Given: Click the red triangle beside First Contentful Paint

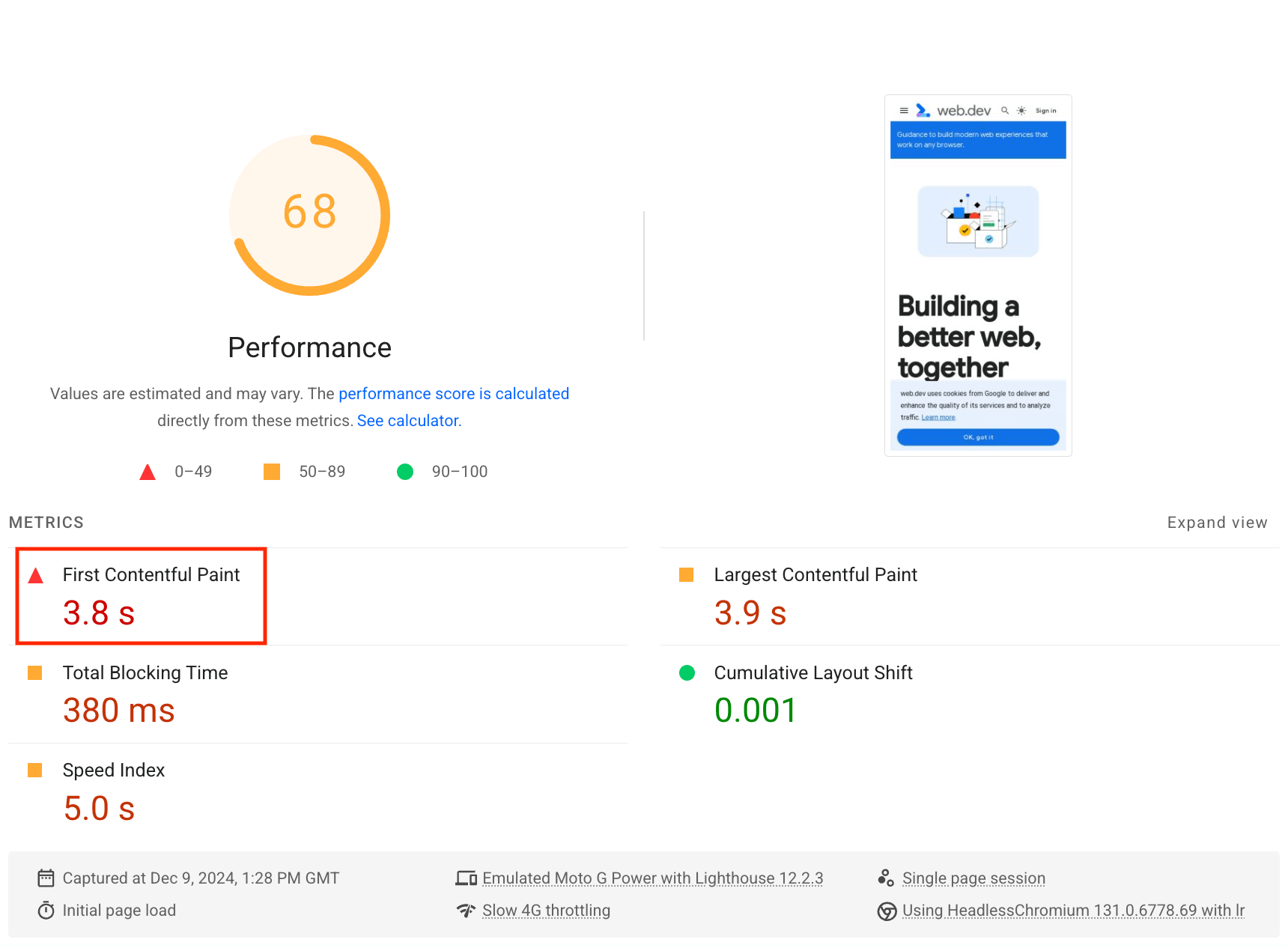Looking at the screenshot, I should [34, 575].
